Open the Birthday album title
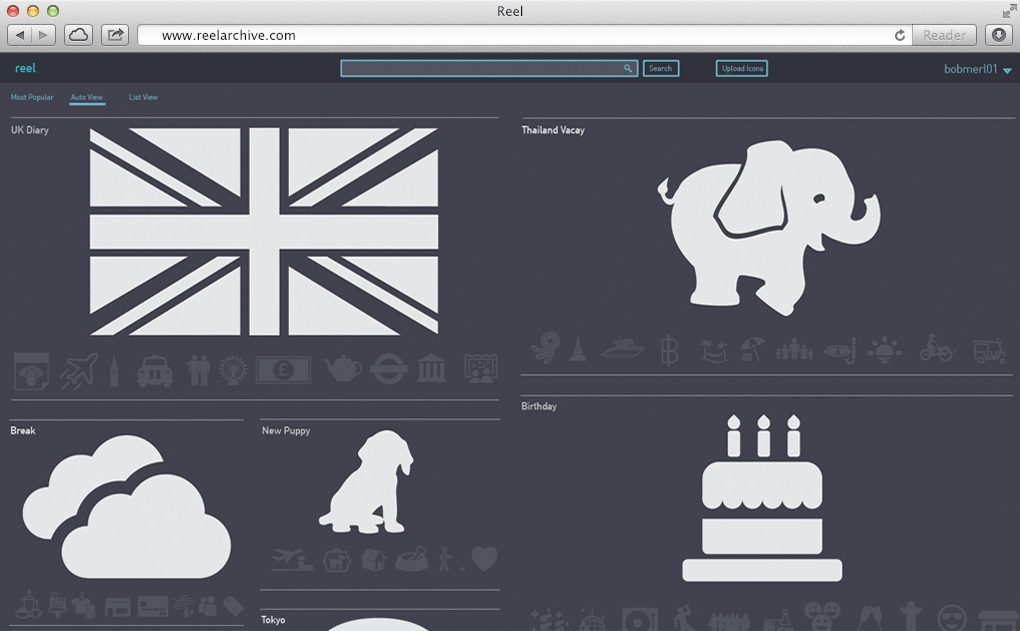1020x631 pixels. click(539, 406)
